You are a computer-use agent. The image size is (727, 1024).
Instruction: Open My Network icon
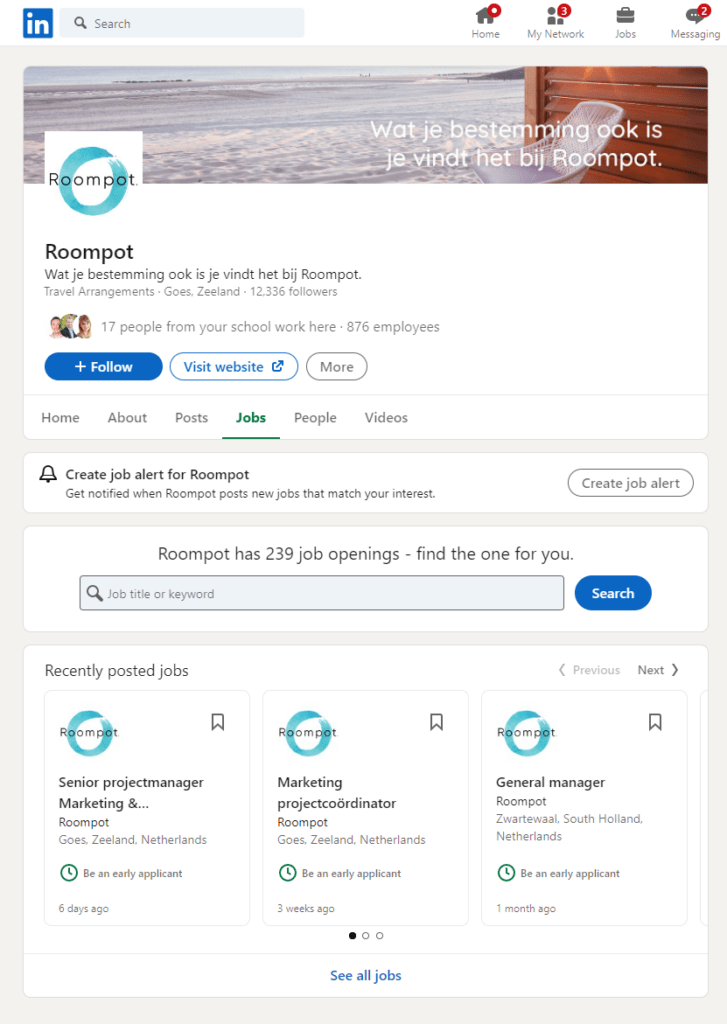point(556,16)
